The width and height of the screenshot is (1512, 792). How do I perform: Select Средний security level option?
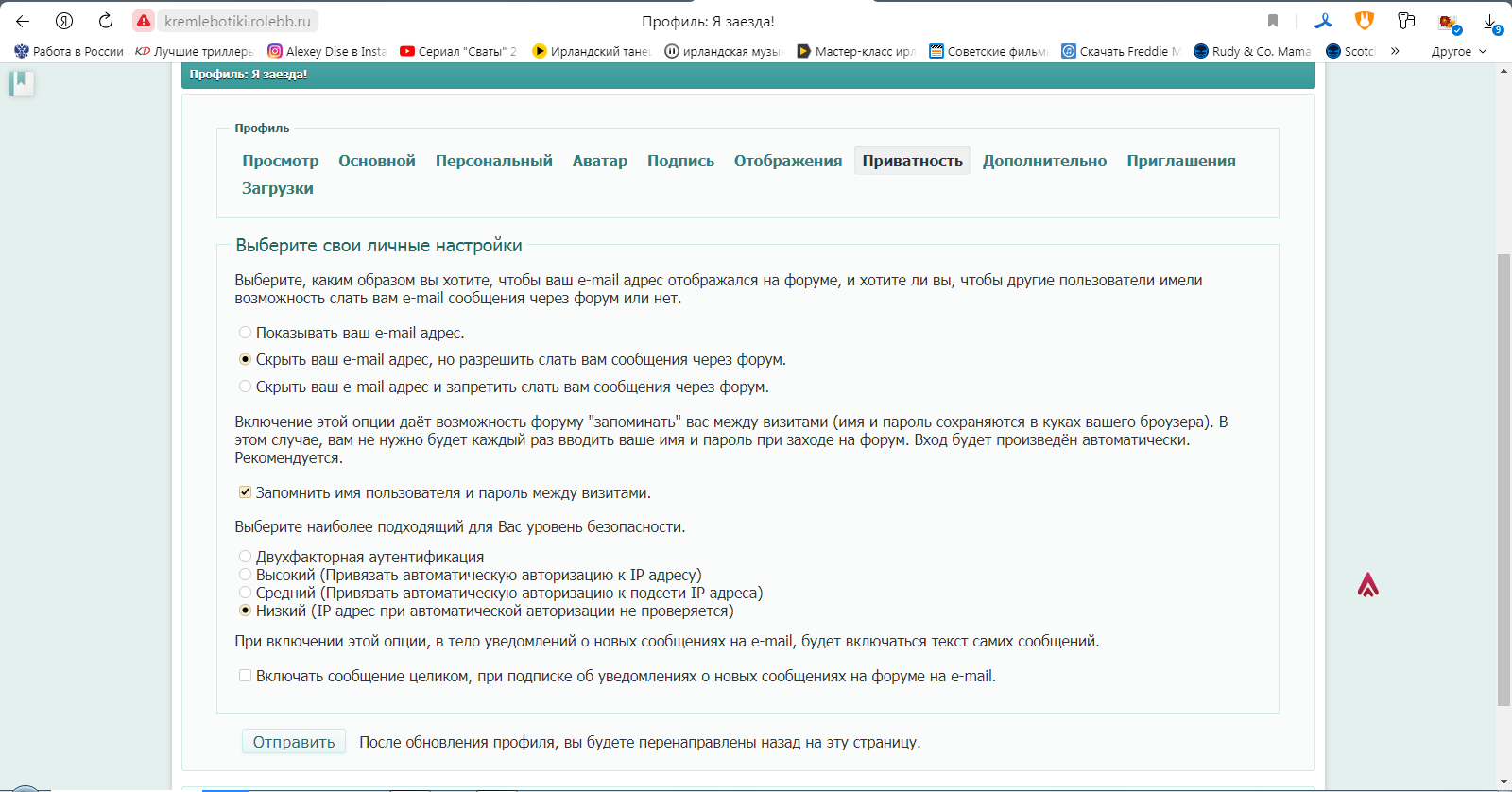click(x=245, y=593)
